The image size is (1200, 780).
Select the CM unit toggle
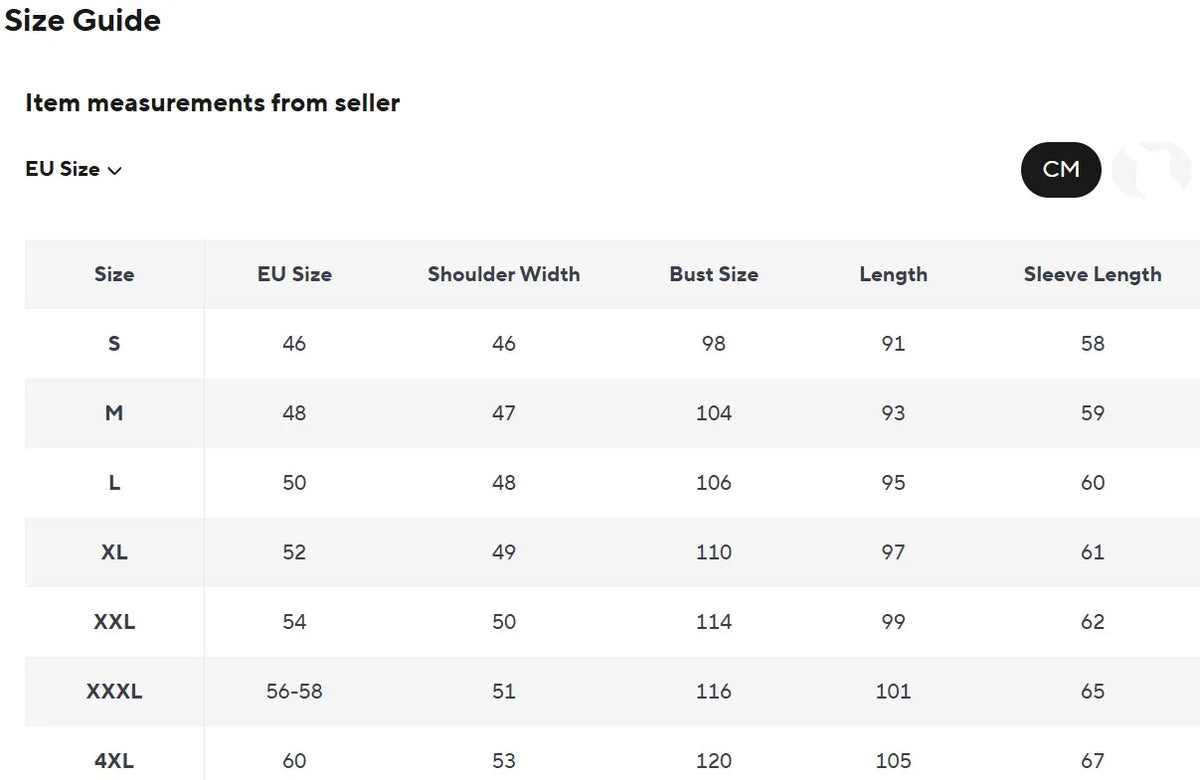(1061, 170)
